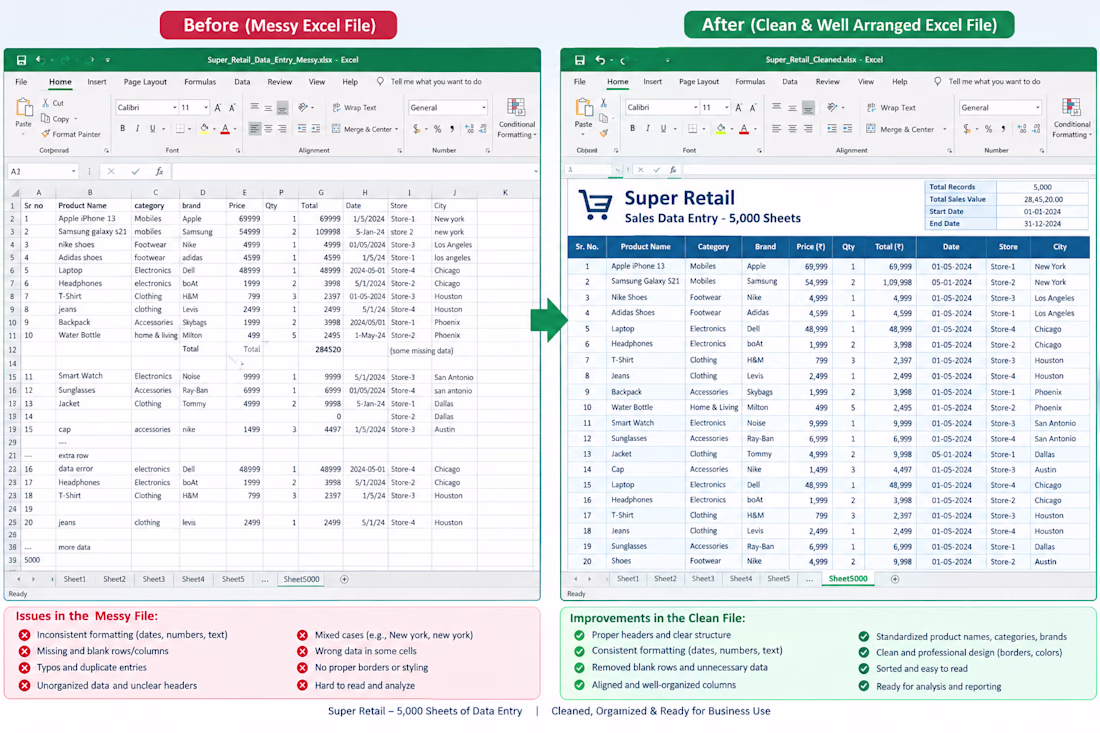
Task: Expand the Merge & Center arrow in Cleaned window
Action: 945,130
